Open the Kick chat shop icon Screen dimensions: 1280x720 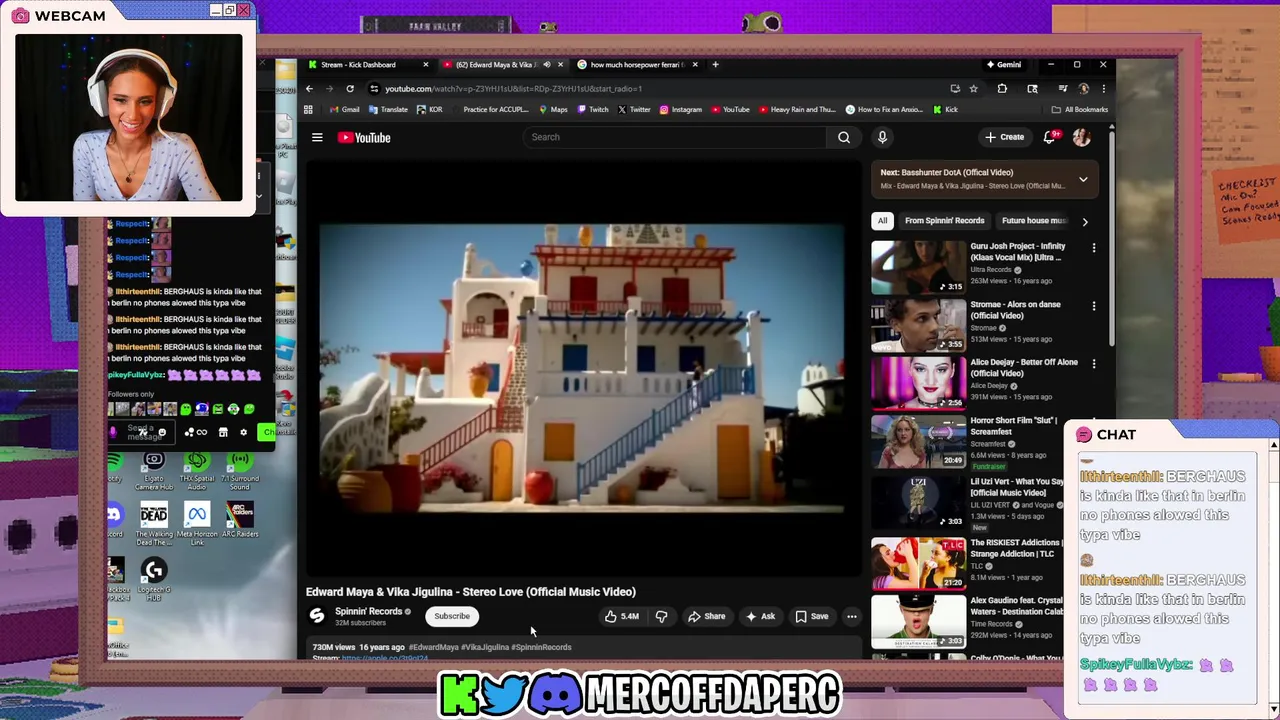point(223,432)
